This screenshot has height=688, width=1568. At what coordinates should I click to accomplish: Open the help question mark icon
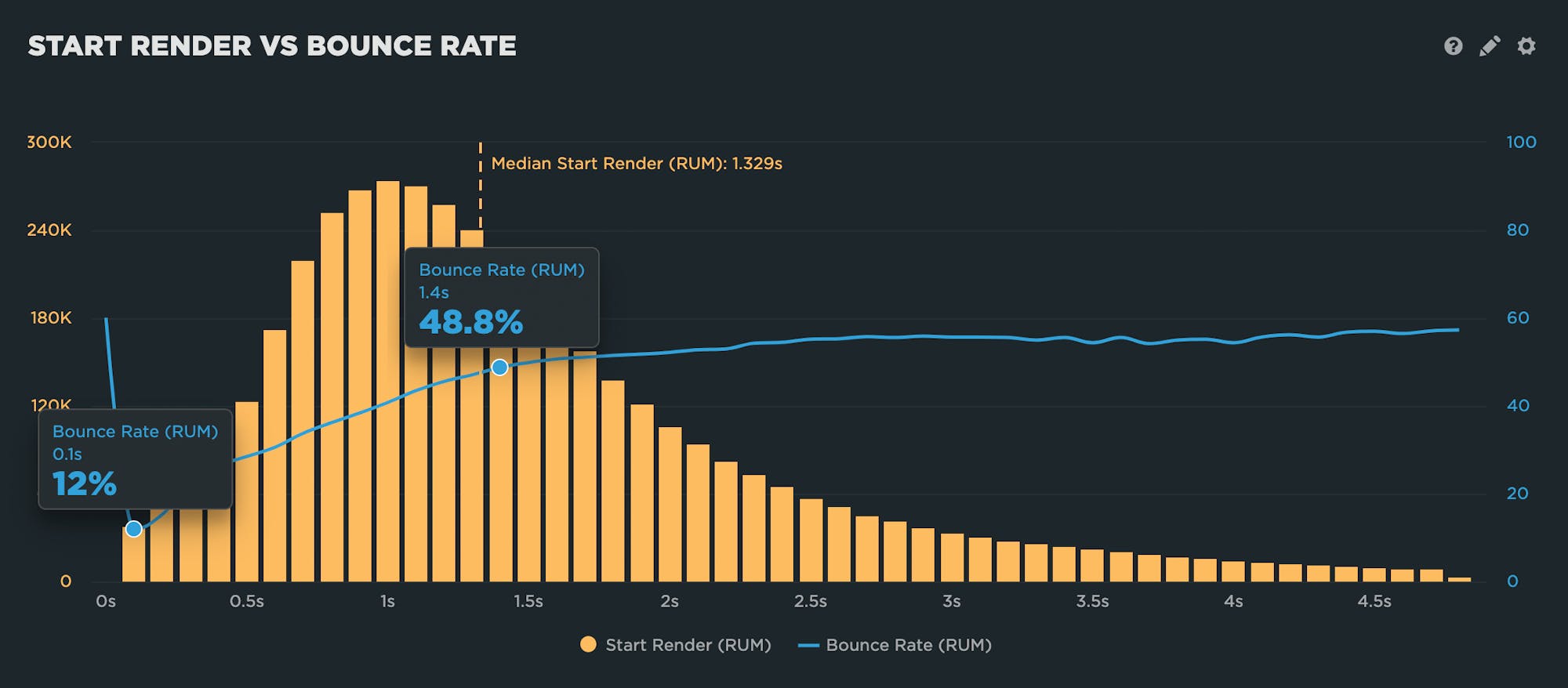(x=1453, y=46)
